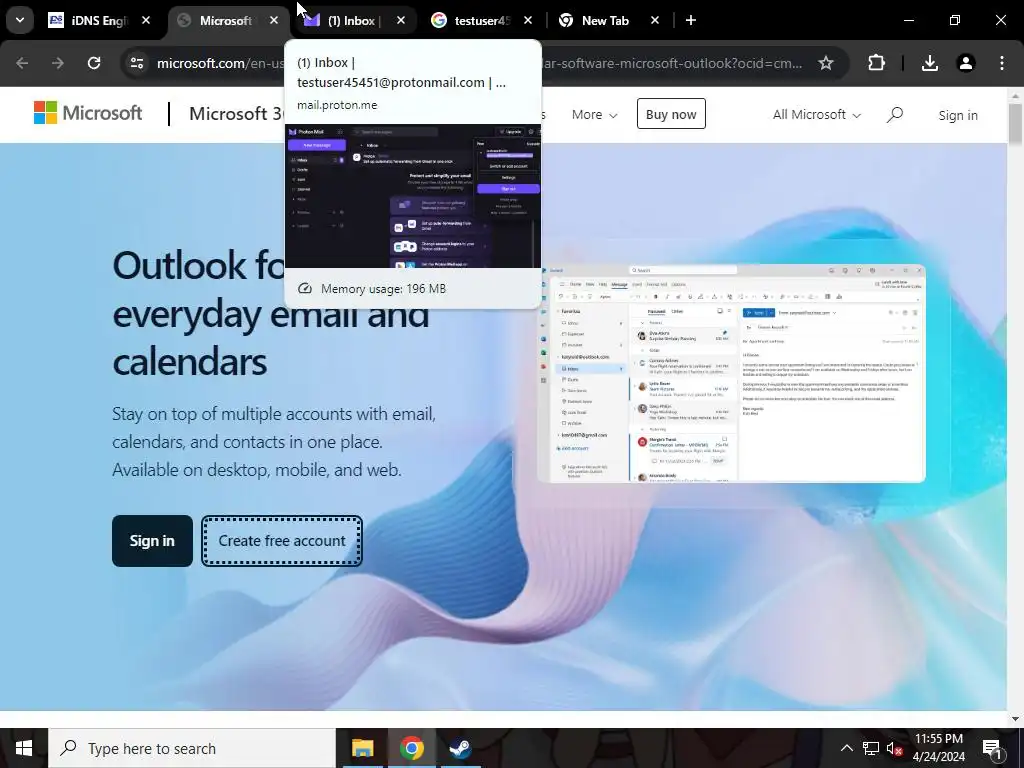The width and height of the screenshot is (1024, 768).
Task: Open the Microsoft site search icon
Action: pos(895,115)
